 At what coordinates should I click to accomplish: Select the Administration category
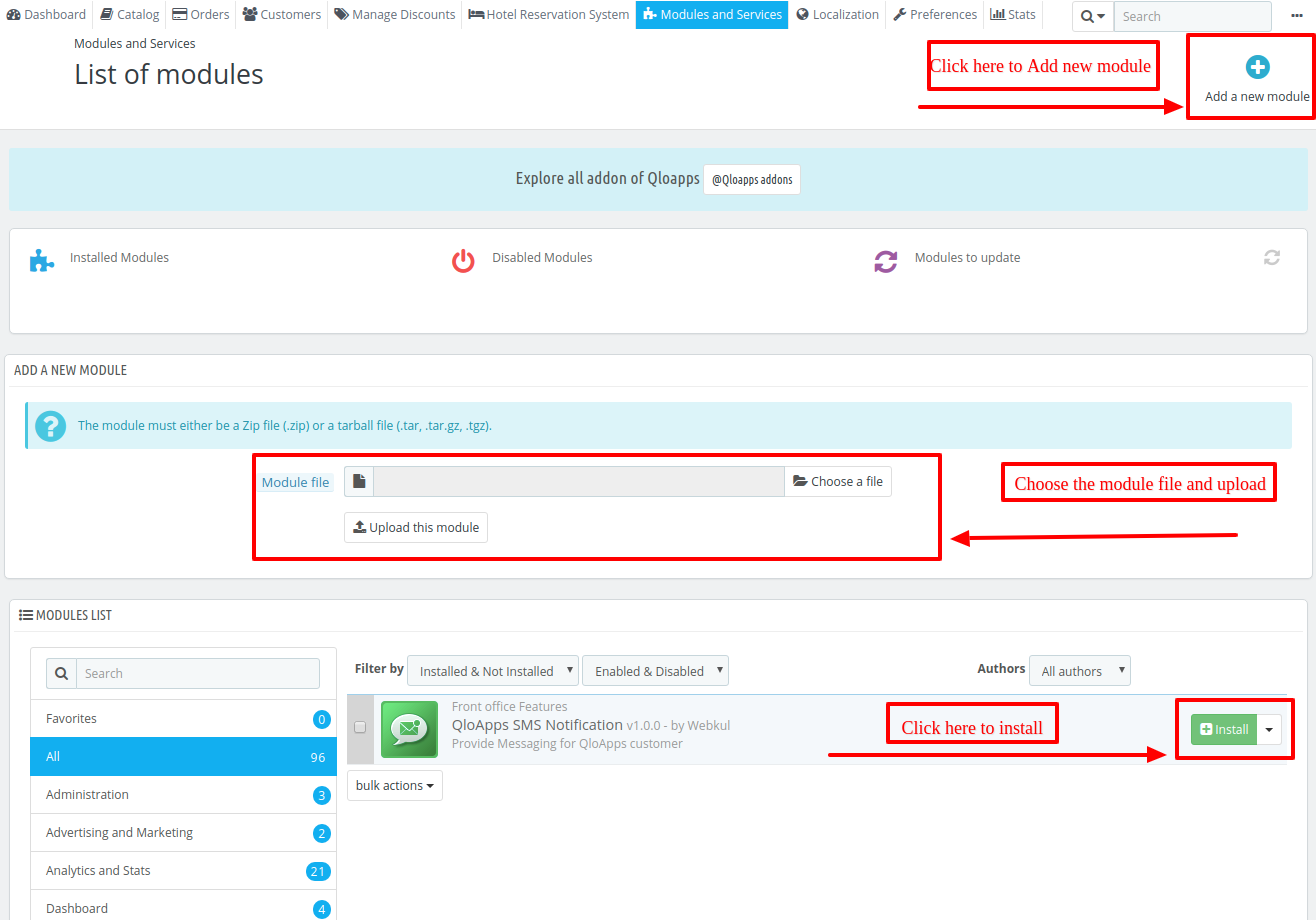[184, 795]
